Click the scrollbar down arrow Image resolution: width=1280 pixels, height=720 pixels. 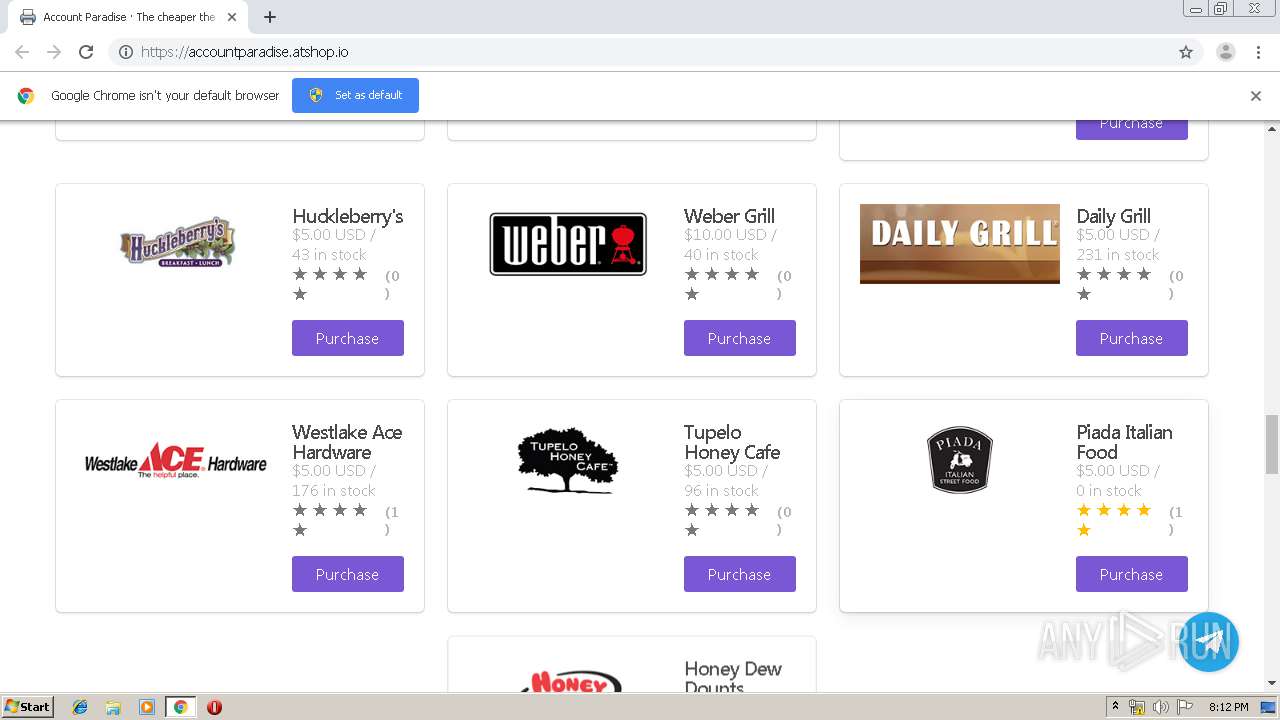click(1272, 683)
